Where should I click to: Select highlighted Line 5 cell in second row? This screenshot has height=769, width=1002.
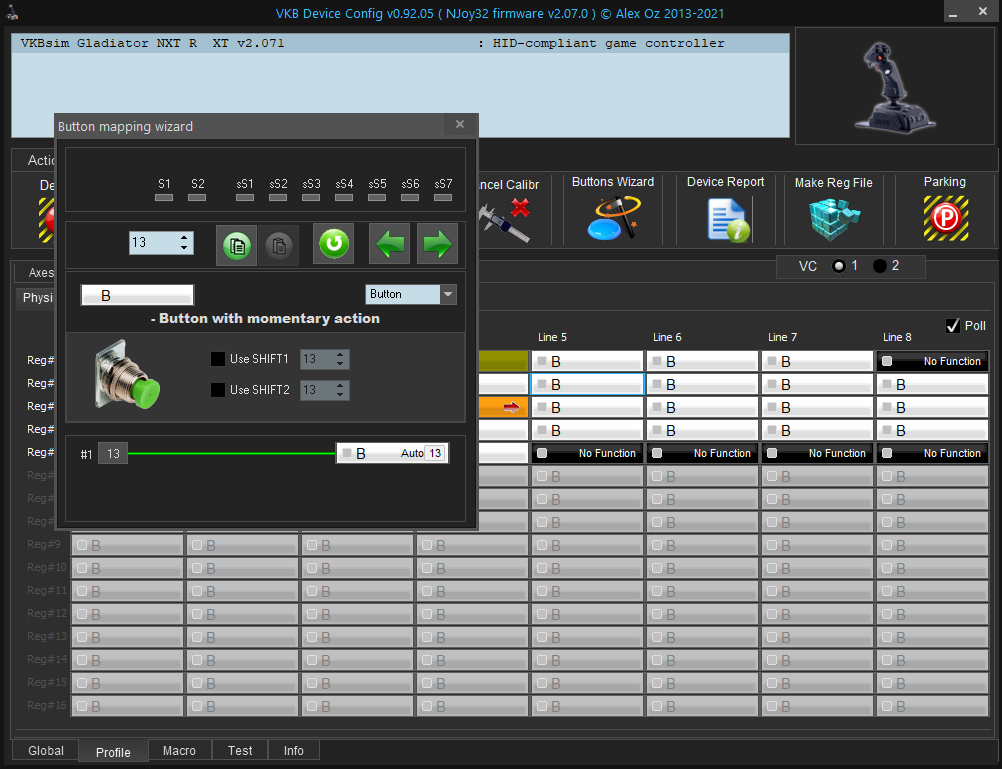[587, 384]
